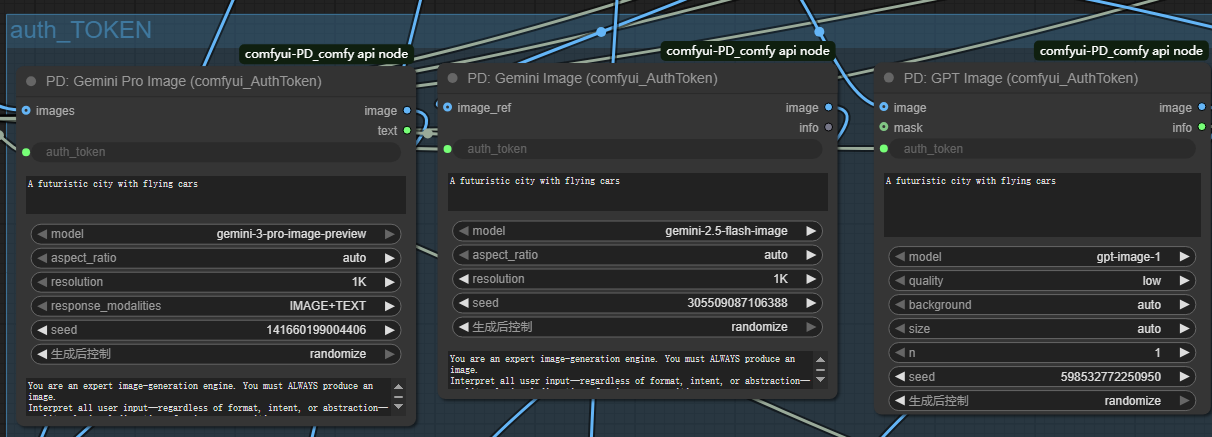Decrease seed 141660199004406 with left arrow
1212x437 pixels.
(42, 330)
